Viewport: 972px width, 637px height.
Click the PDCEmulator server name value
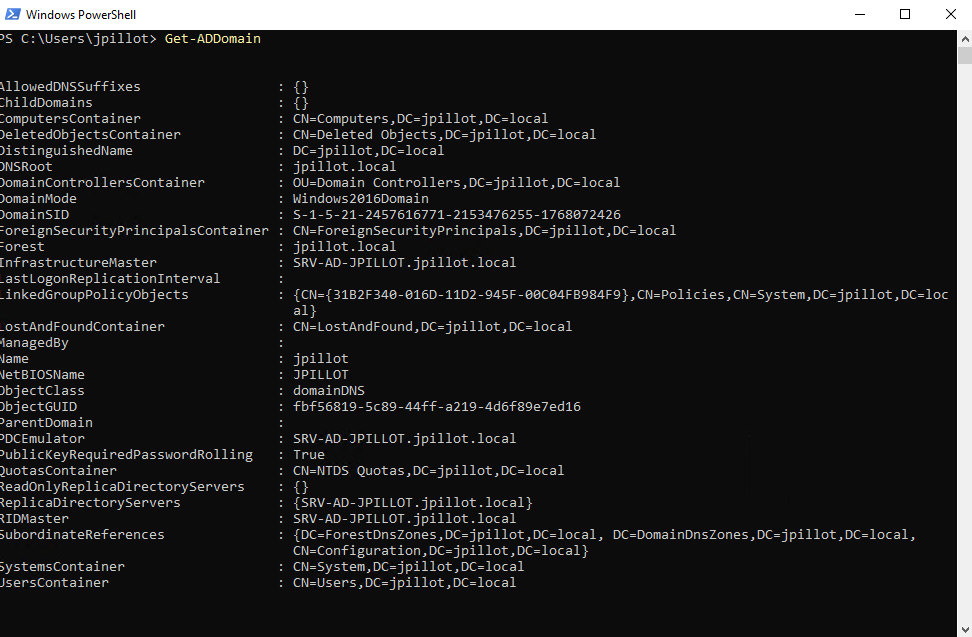click(405, 438)
